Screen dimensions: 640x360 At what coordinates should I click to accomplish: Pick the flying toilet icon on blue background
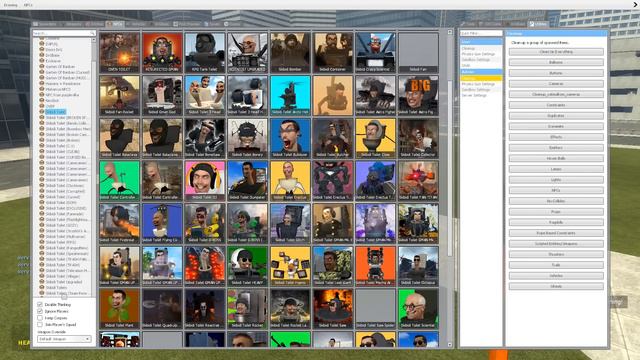coord(162,223)
